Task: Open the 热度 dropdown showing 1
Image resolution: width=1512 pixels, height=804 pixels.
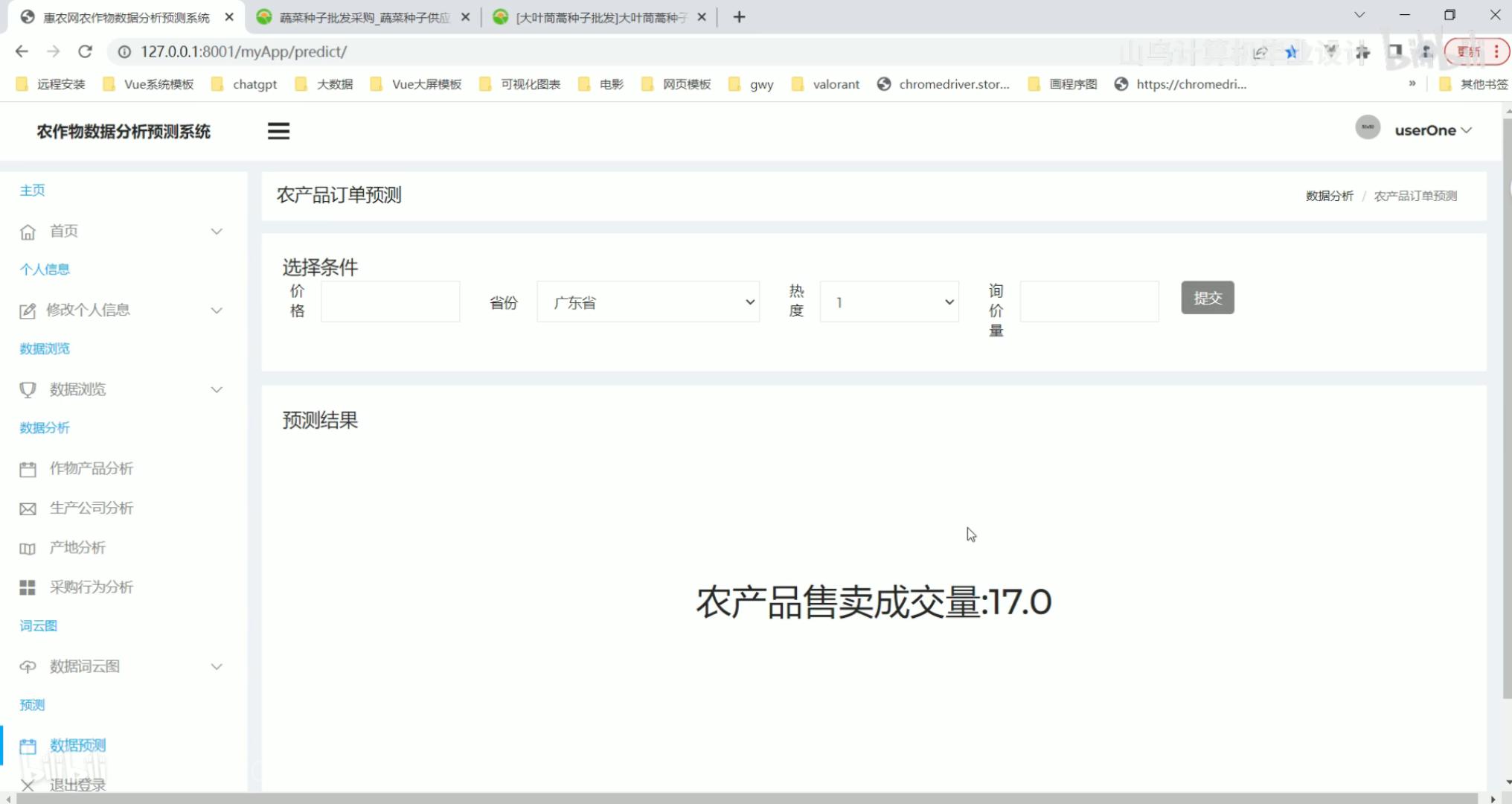Action: point(888,302)
